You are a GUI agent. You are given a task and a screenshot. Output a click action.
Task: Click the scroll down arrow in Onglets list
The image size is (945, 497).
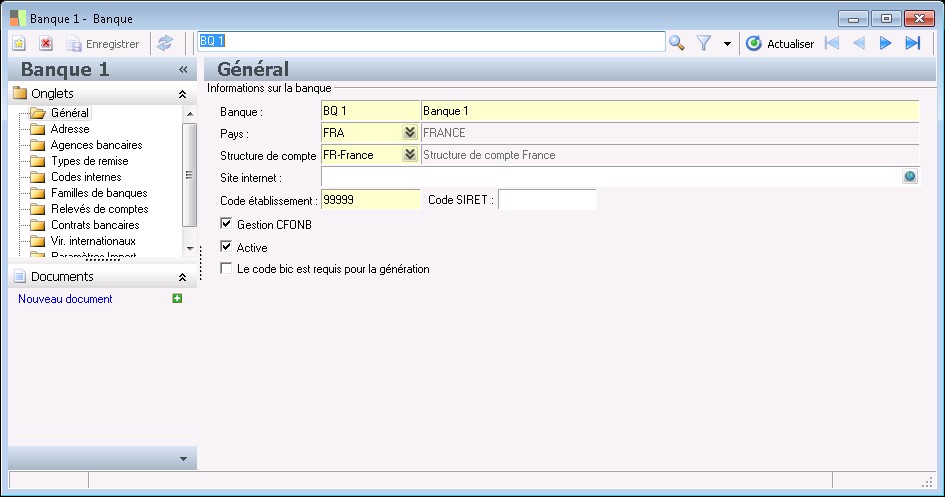point(190,249)
